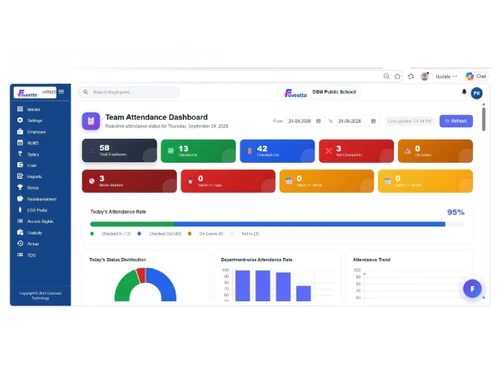This screenshot has height=375, width=500.
Task: Open the 13 Checked In card
Action: click(198, 151)
